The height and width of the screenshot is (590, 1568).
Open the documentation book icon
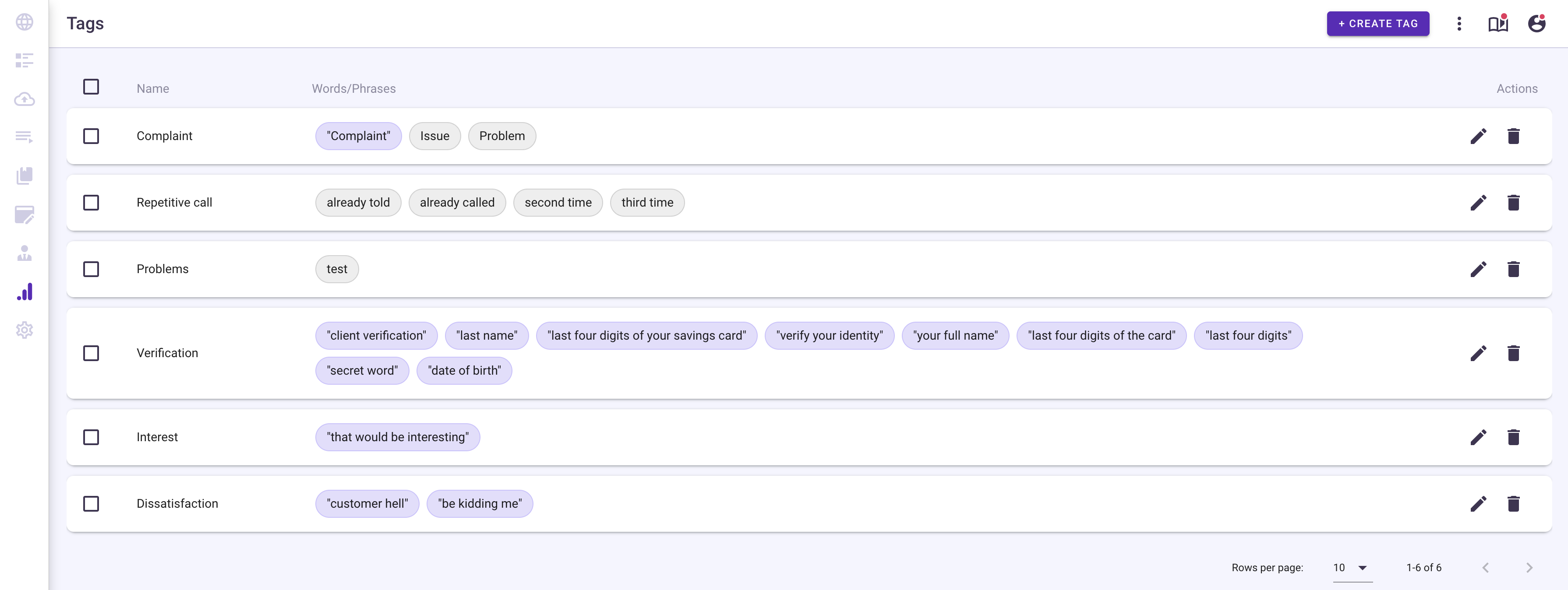coord(1498,24)
